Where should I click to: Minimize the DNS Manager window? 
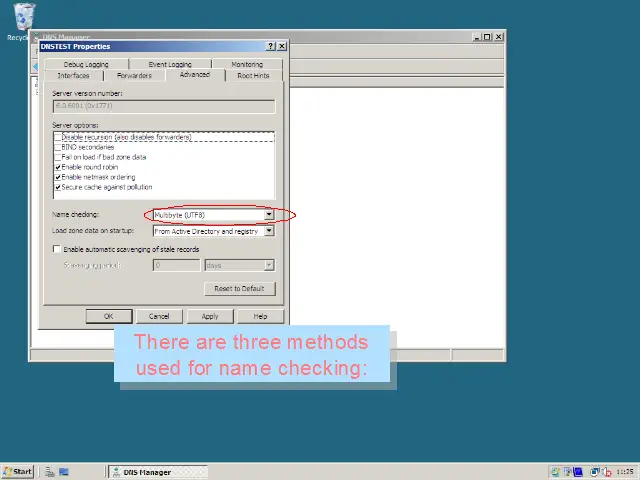(x=477, y=37)
